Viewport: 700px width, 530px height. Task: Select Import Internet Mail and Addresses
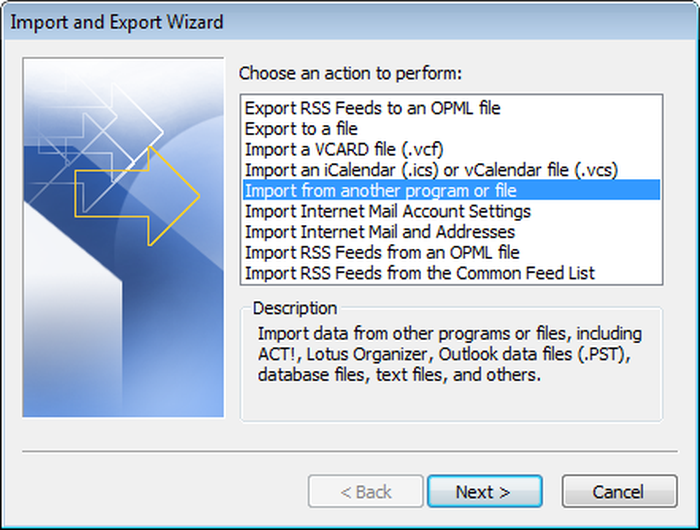(451, 231)
